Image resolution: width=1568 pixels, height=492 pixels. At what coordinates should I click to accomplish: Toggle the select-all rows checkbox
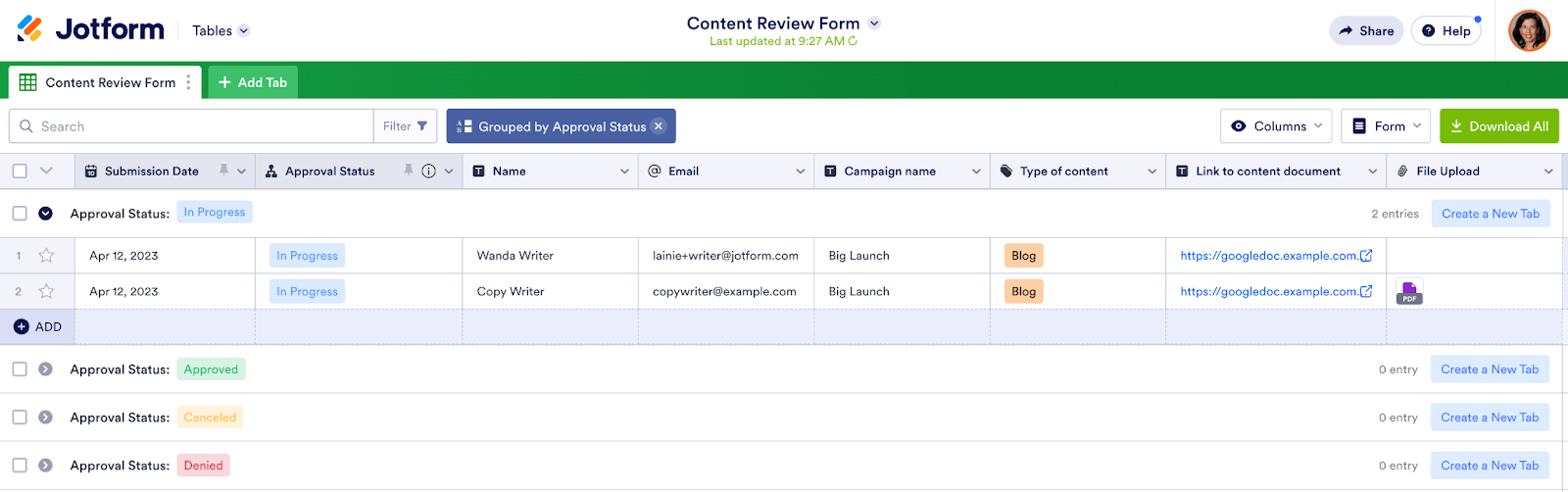pyautogui.click(x=20, y=171)
